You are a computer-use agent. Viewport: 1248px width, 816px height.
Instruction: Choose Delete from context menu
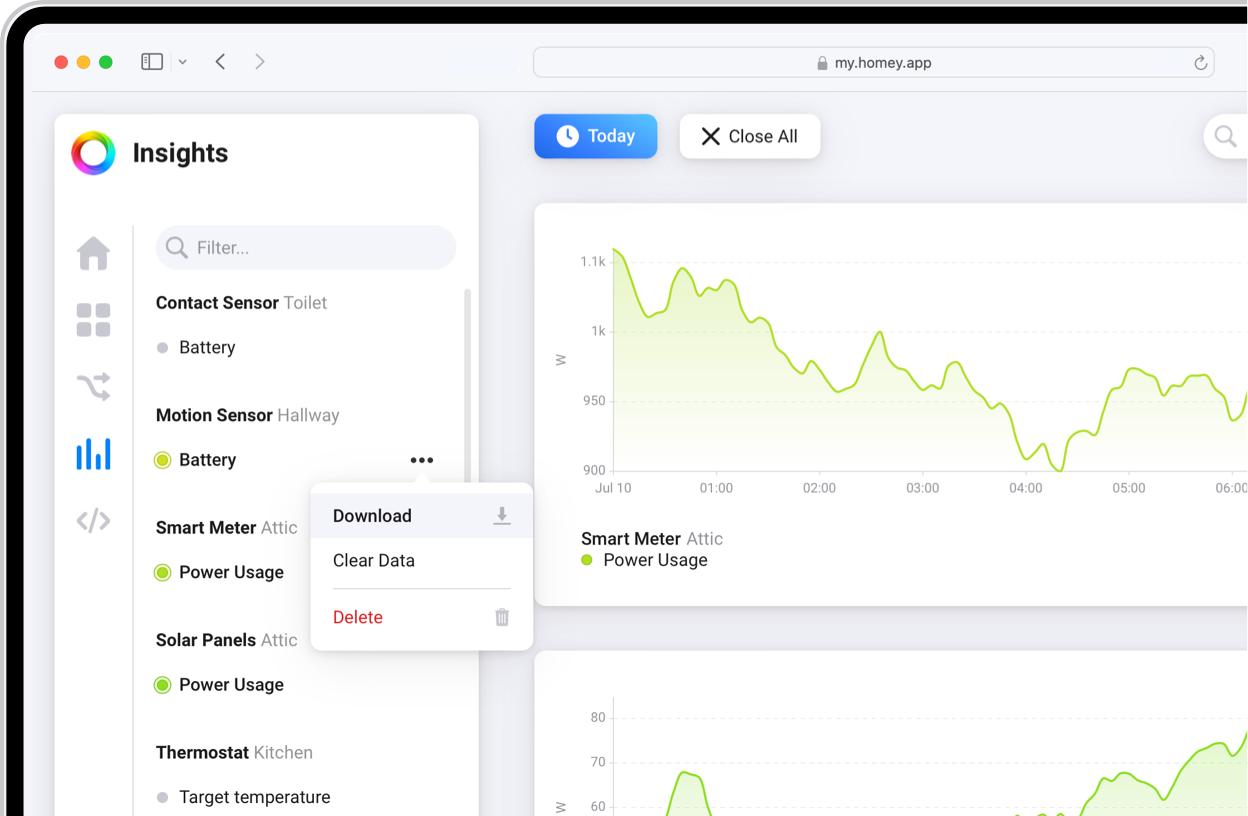pos(421,617)
